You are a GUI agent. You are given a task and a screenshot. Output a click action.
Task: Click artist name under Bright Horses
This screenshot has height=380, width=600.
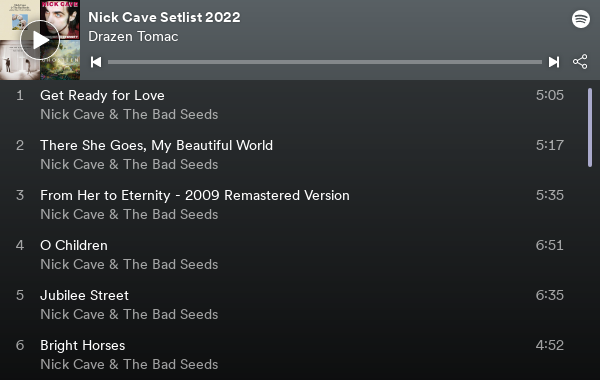click(129, 364)
